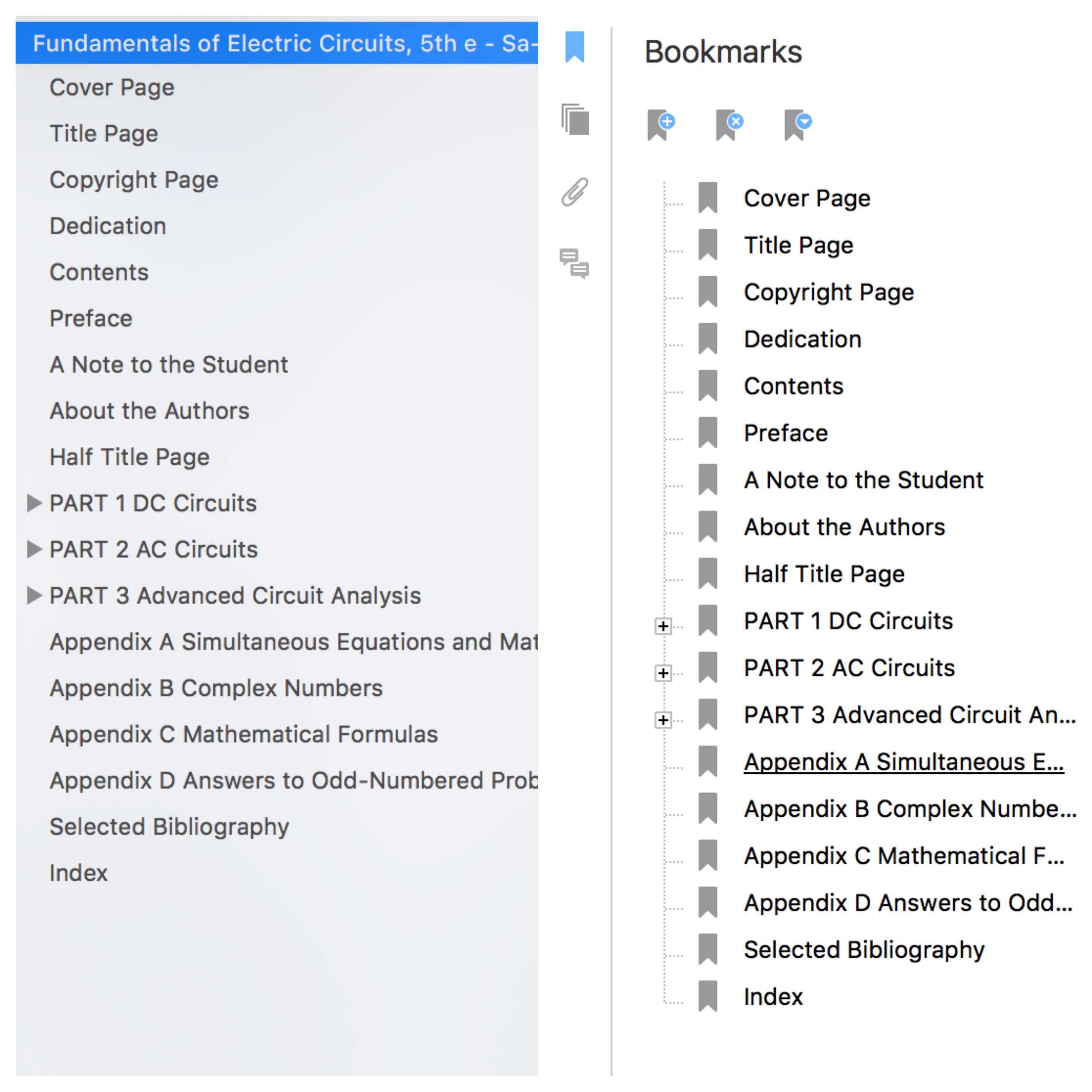Expand PART 1 DC Circuits plus box in Bookmarks
1092x1092 pixels.
click(663, 626)
